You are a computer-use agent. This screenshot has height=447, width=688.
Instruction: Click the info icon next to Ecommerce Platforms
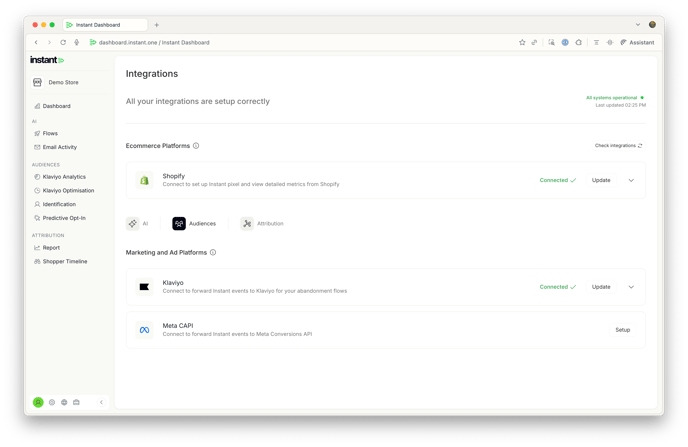196,146
